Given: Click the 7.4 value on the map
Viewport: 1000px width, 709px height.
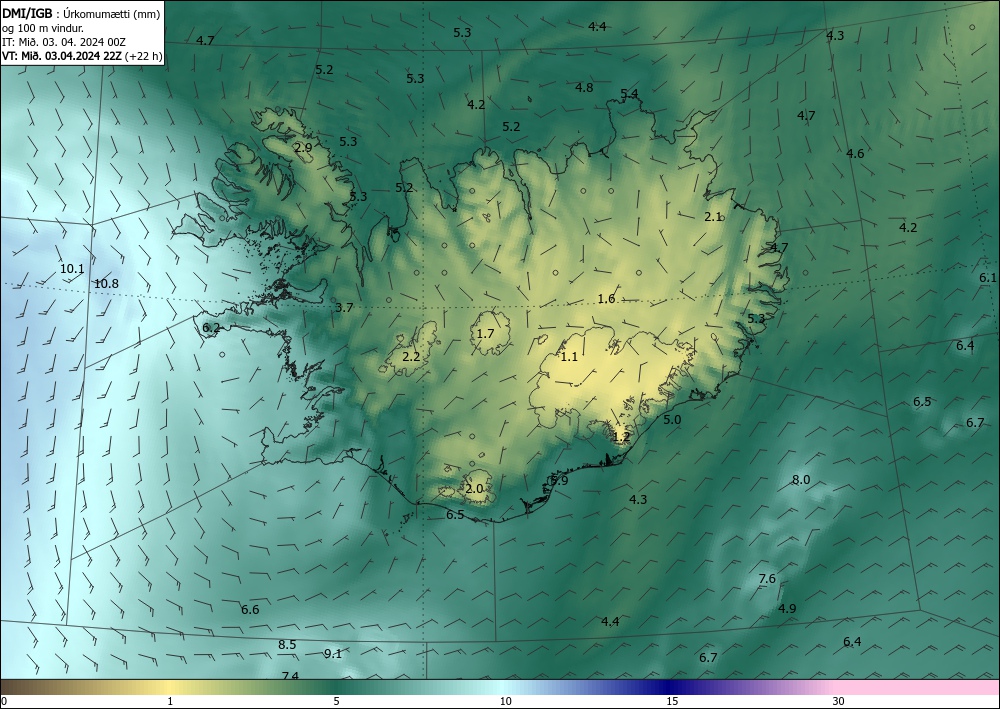Looking at the screenshot, I should click(290, 675).
